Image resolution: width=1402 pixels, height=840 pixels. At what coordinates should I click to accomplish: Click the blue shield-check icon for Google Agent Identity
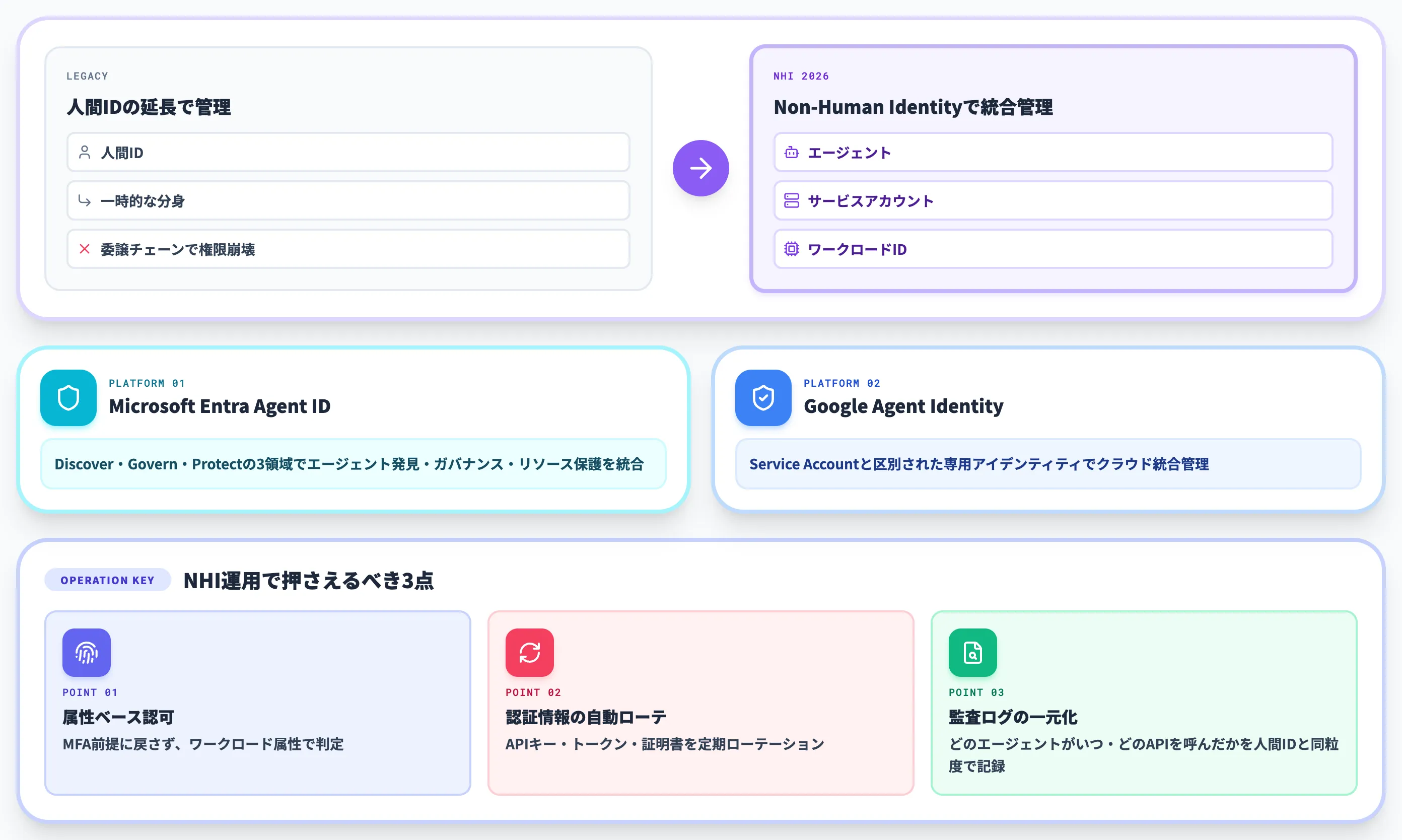[x=763, y=397]
